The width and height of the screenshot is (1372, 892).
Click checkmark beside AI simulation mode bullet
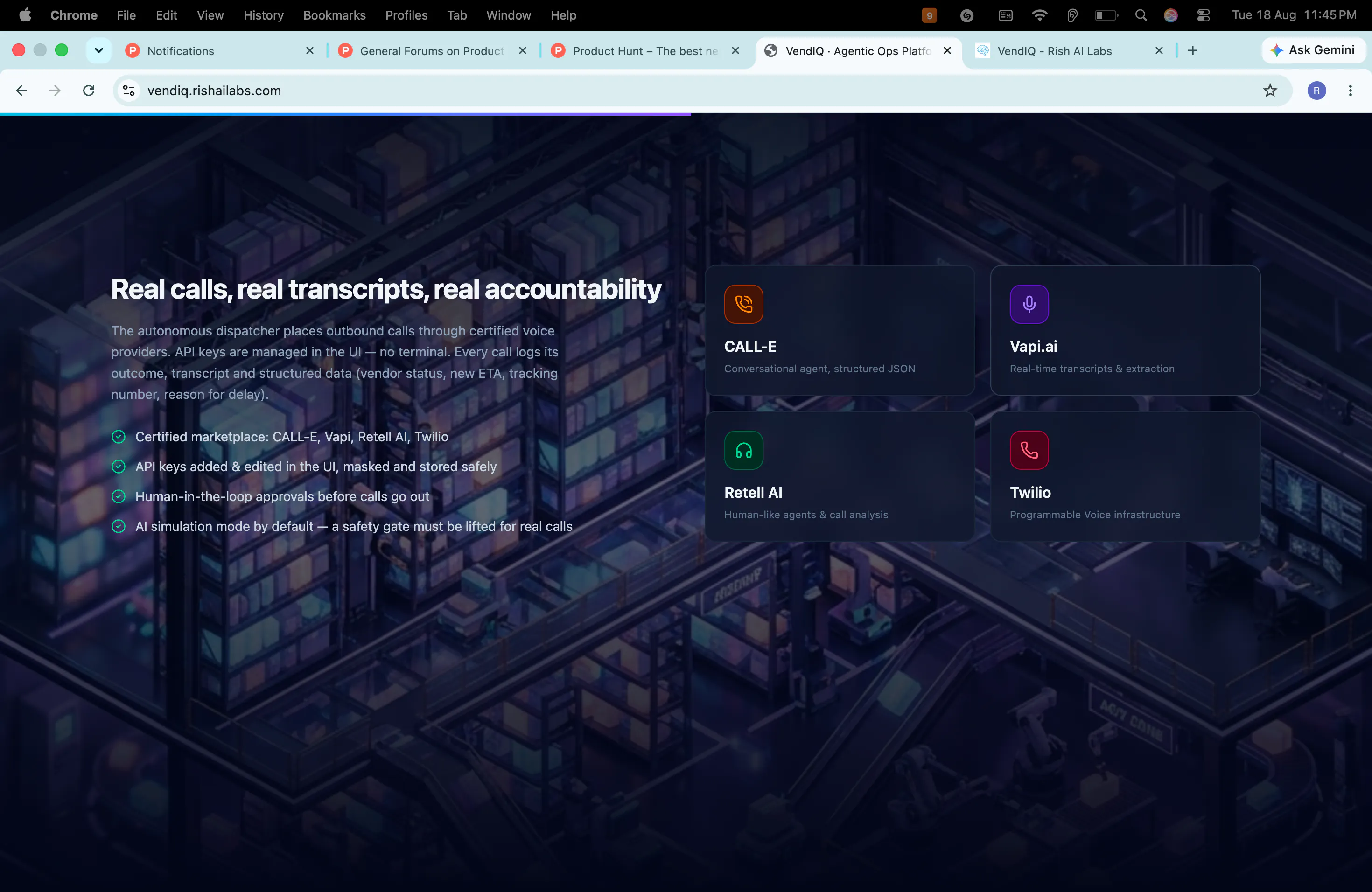(118, 526)
